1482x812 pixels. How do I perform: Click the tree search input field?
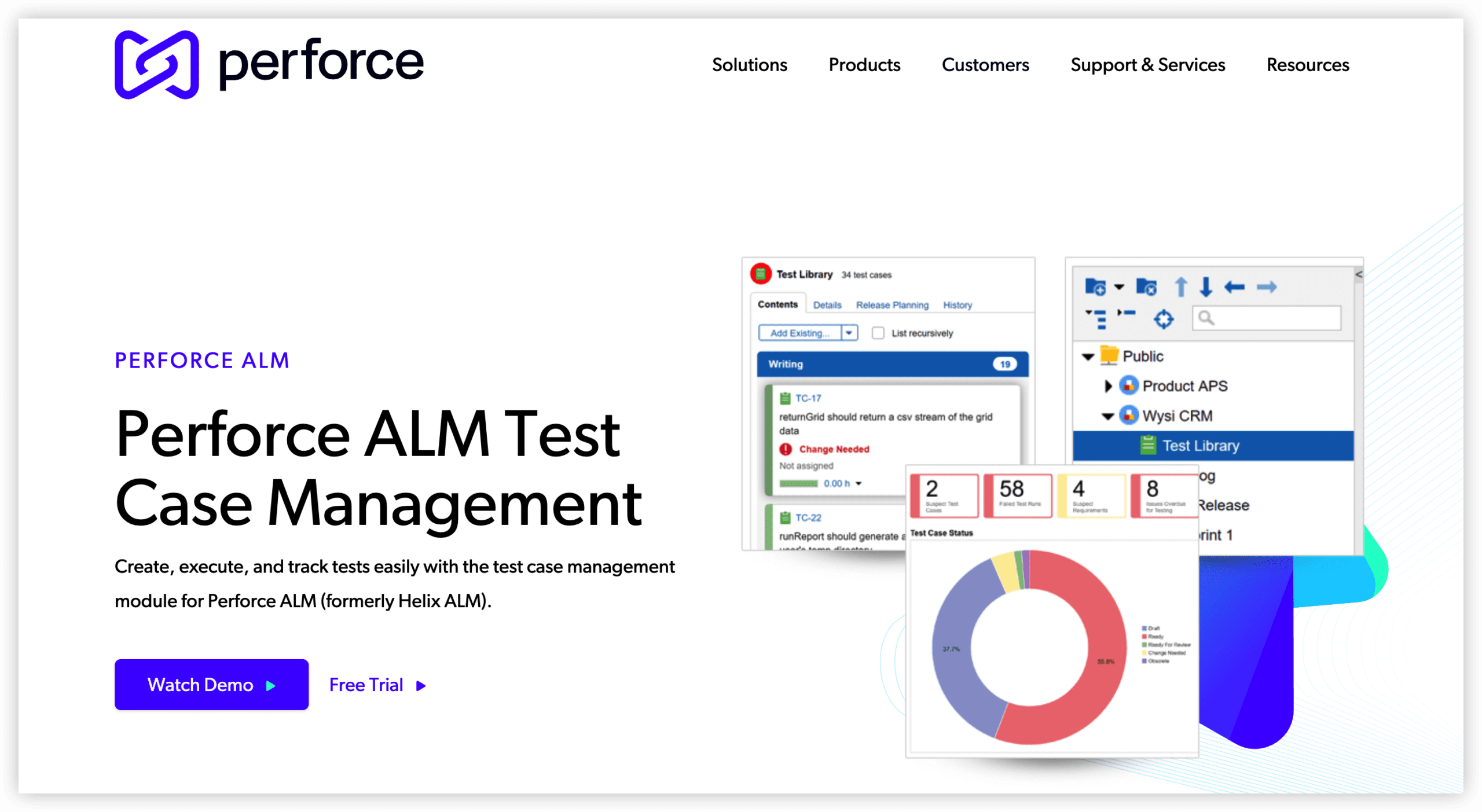point(1274,318)
